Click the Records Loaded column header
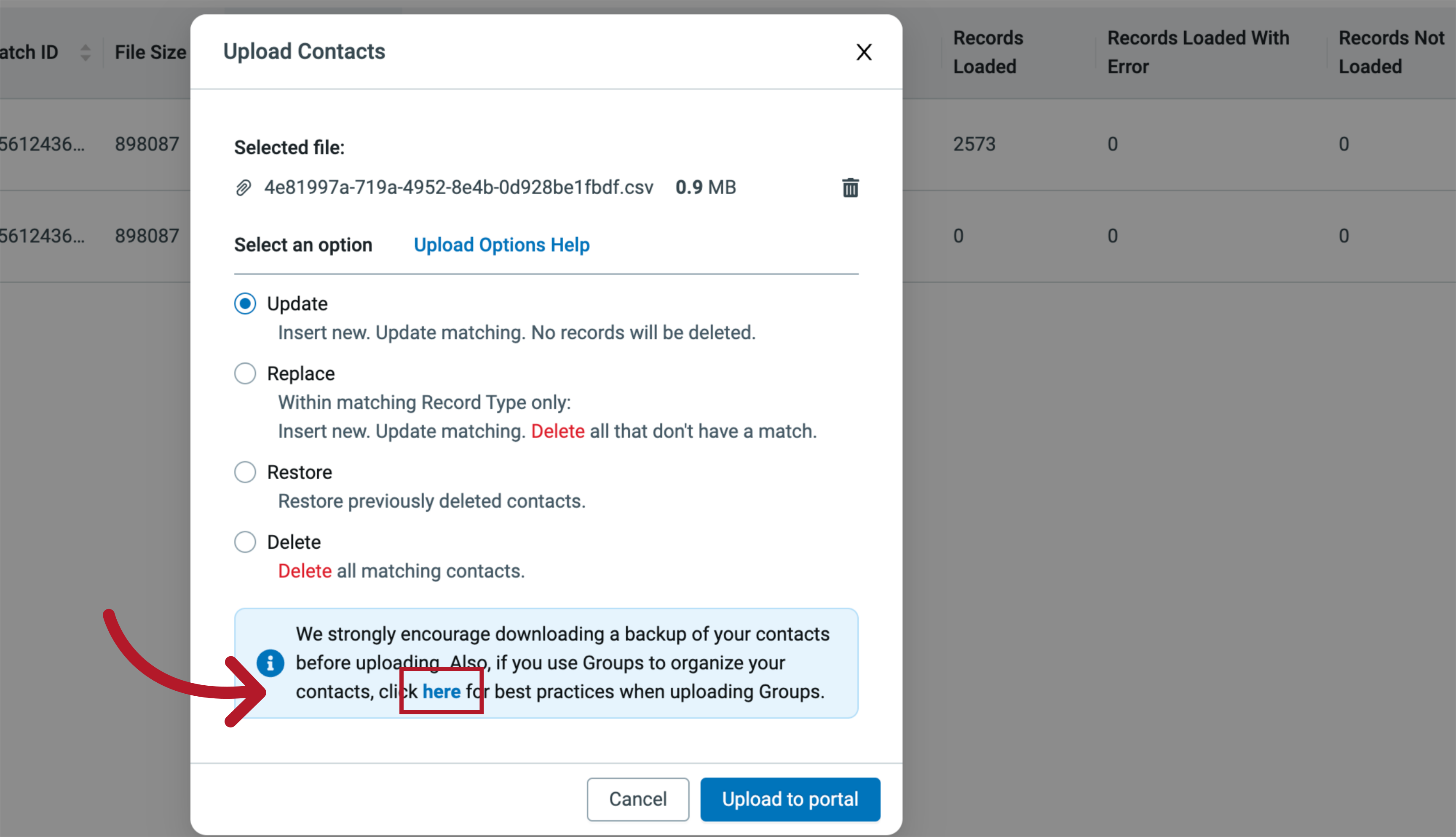 [x=988, y=52]
